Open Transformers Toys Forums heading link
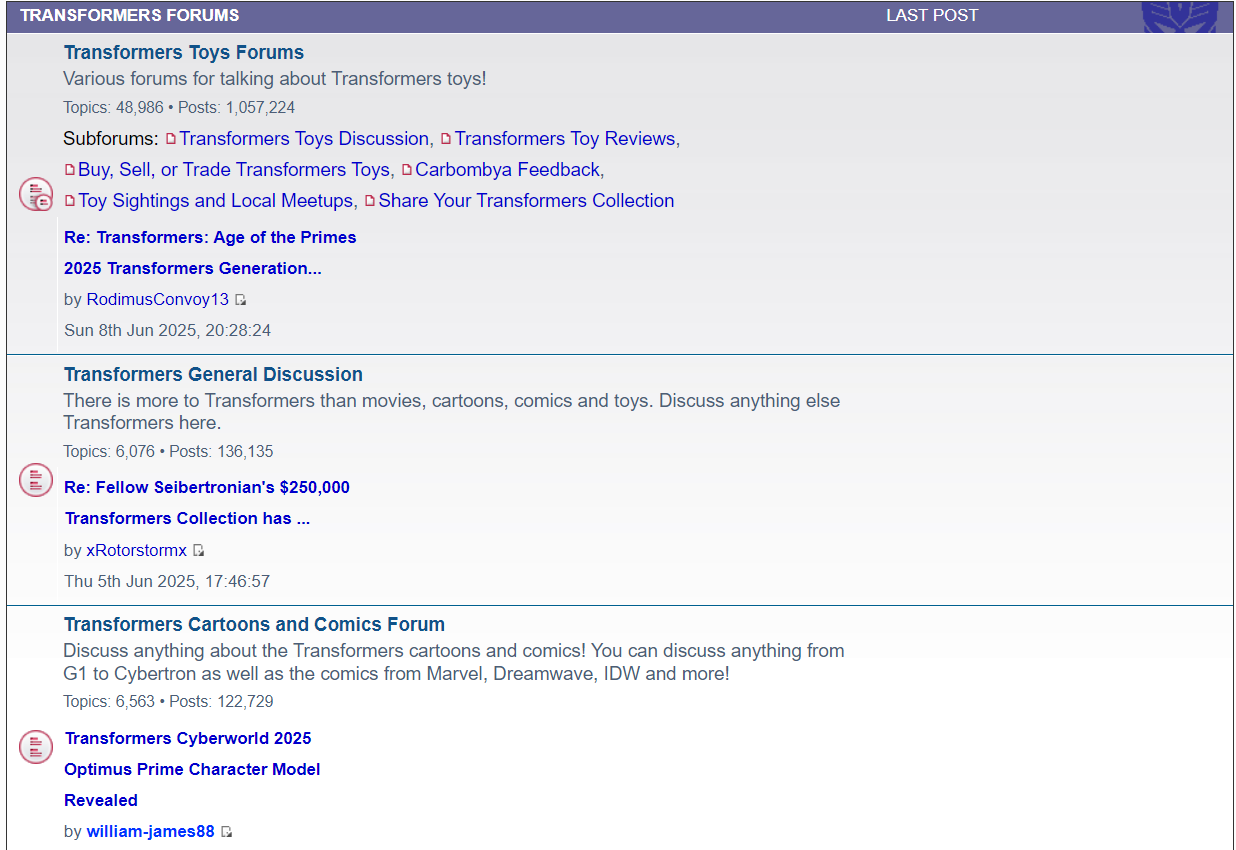 point(183,52)
